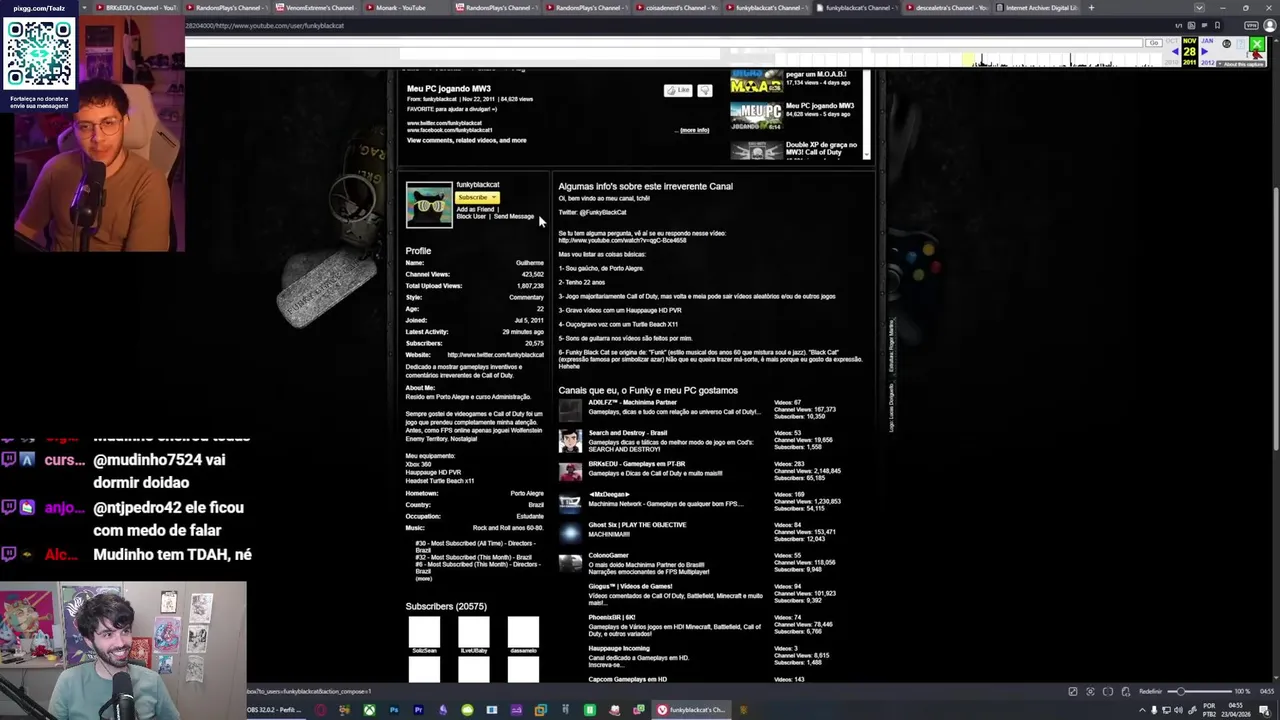Open the Ghost Six | PLAY THE OBJECTIVE channel
Screen dimensions: 1280x720
(x=637, y=525)
